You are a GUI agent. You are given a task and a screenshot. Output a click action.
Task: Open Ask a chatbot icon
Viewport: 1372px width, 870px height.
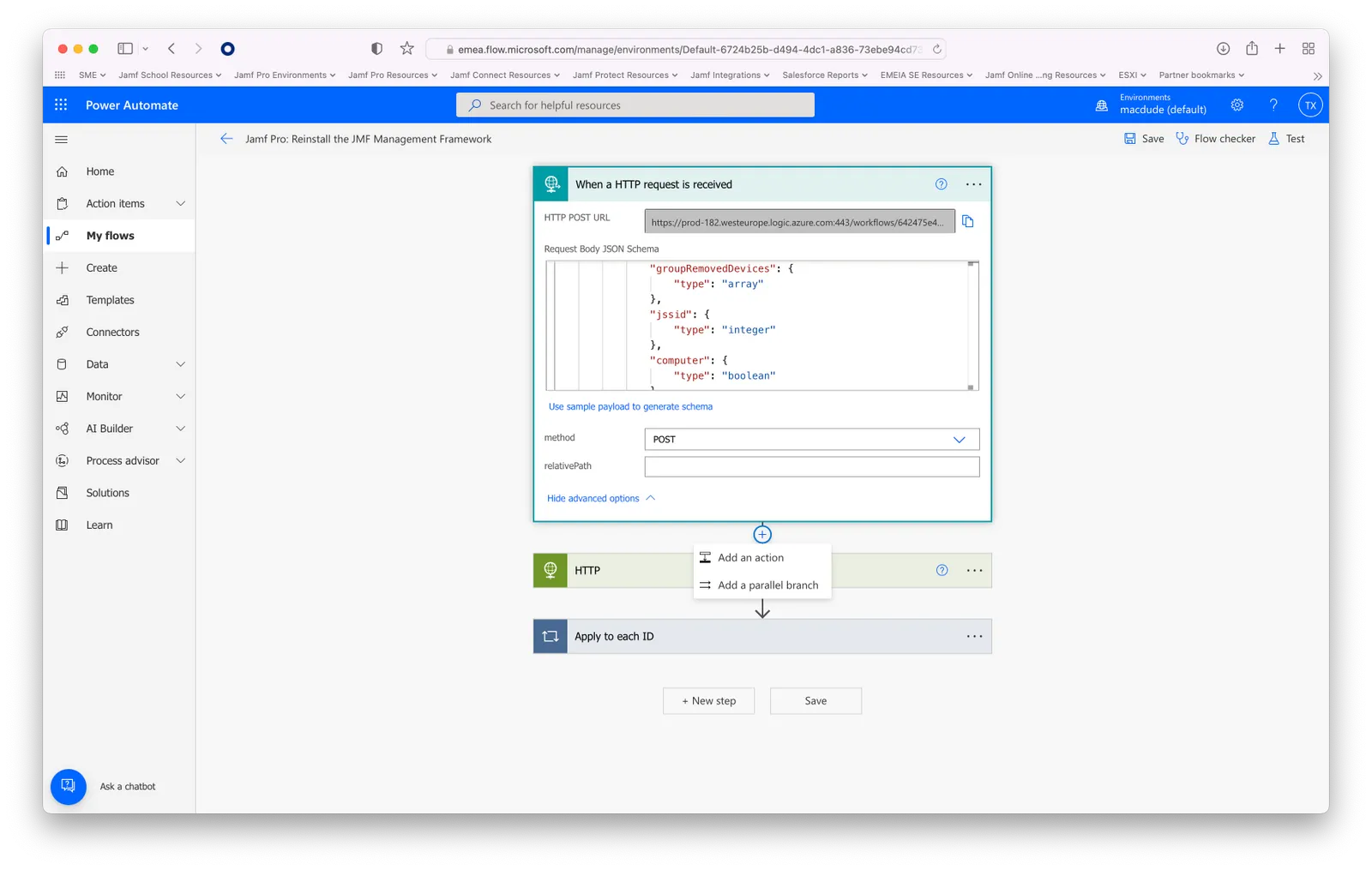(69, 786)
